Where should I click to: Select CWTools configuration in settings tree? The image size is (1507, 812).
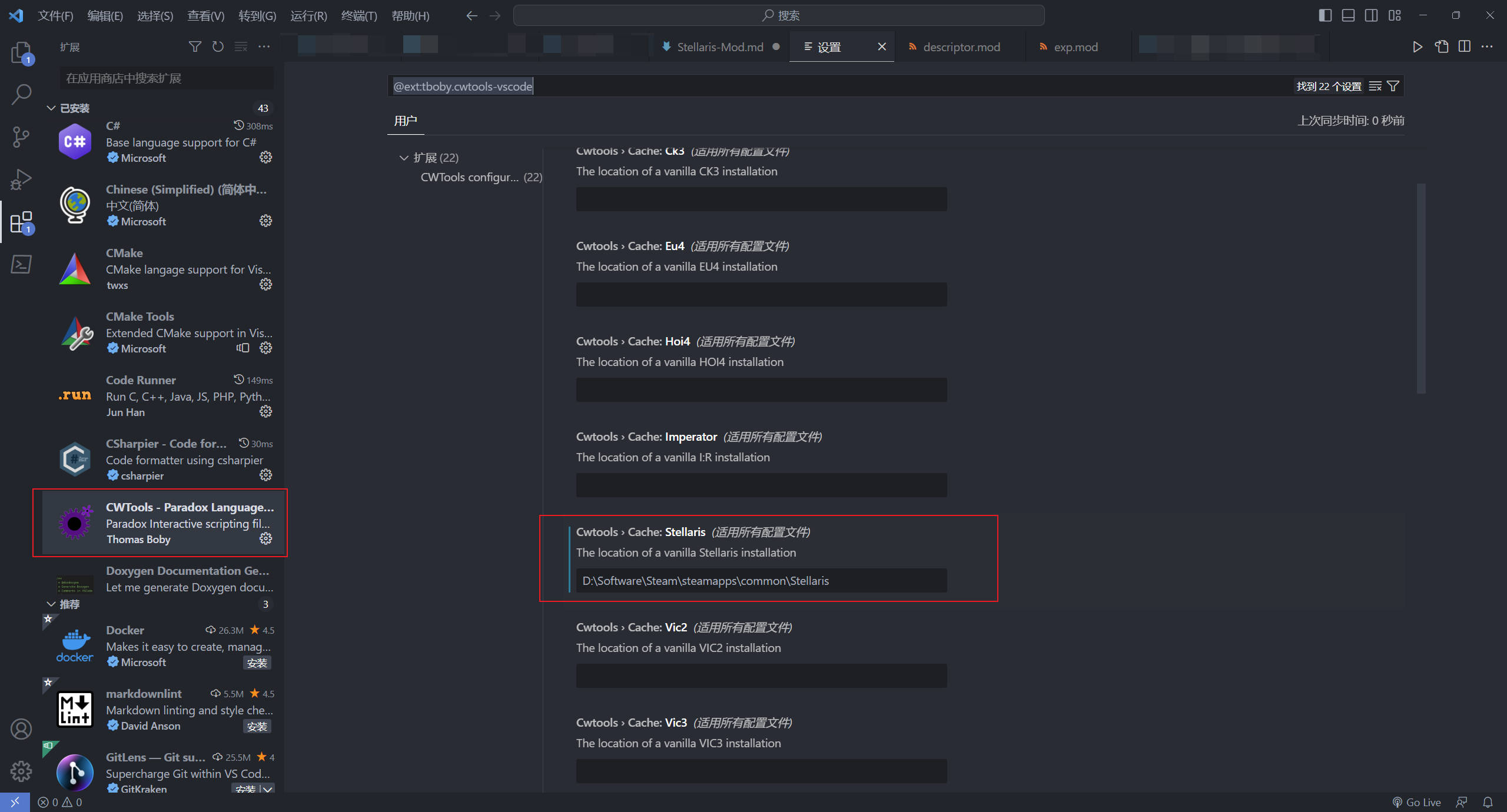click(x=481, y=177)
